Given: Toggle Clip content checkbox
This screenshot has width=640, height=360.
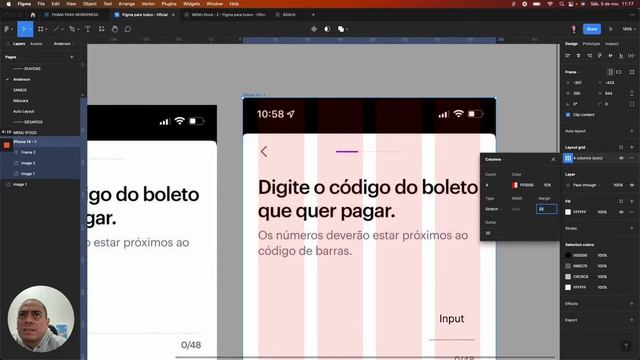Looking at the screenshot, I should coord(568,115).
